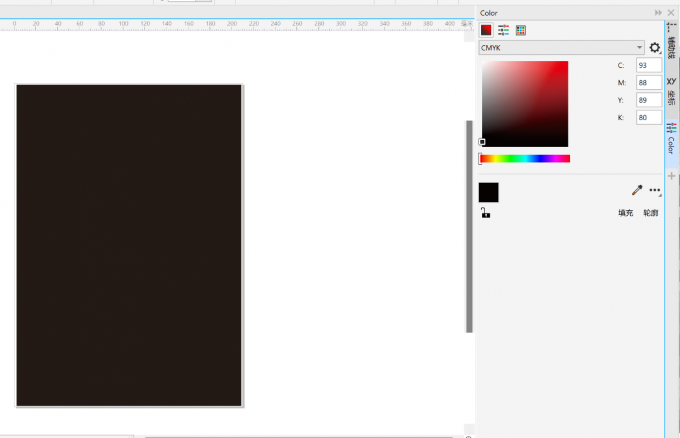Click the horizontal ruler at top
Image resolution: width=680 pixels, height=438 pixels.
236,24
